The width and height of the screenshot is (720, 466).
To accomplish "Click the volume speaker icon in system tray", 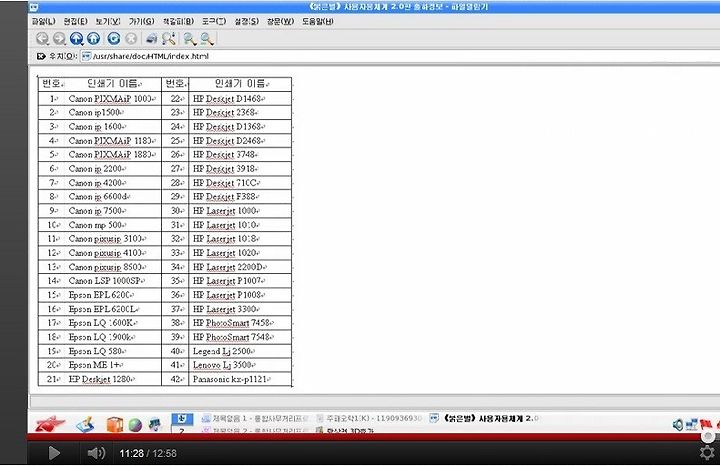I will point(678,425).
